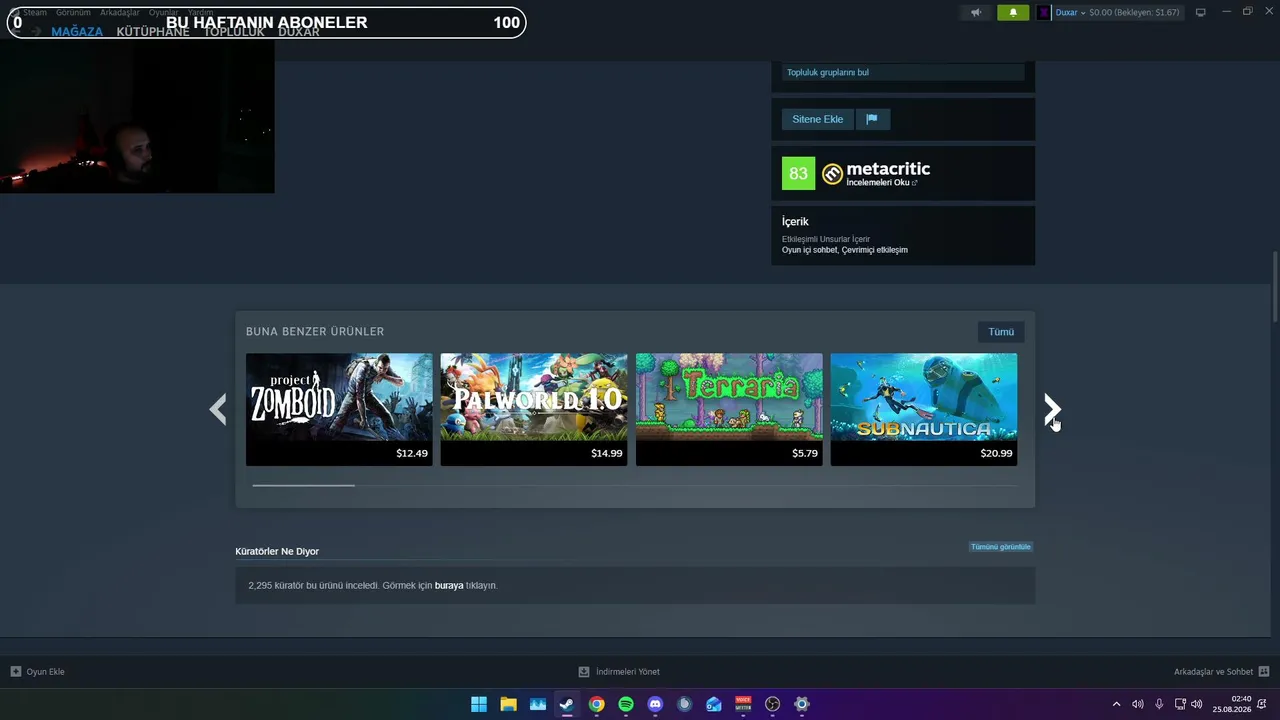
Task: Open the Windows notification center bell
Action: click(x=1264, y=704)
